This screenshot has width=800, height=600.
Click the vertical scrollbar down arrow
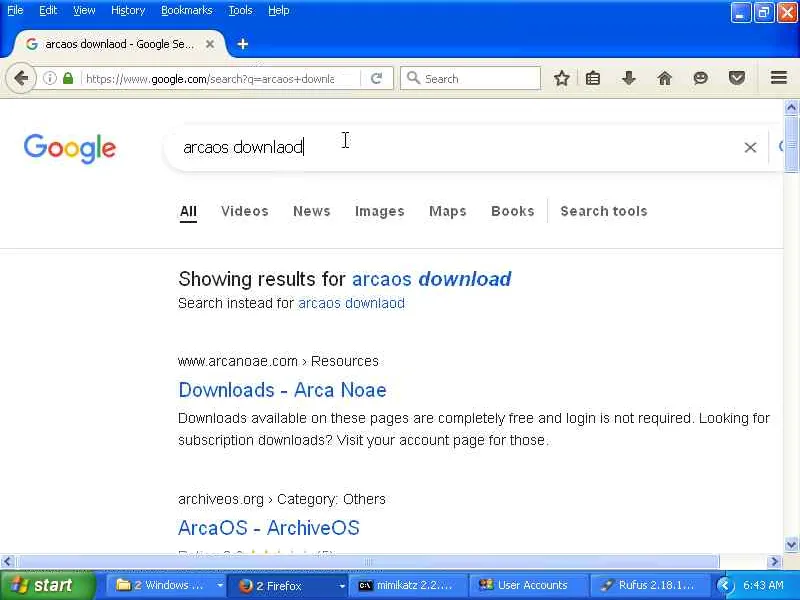(791, 544)
